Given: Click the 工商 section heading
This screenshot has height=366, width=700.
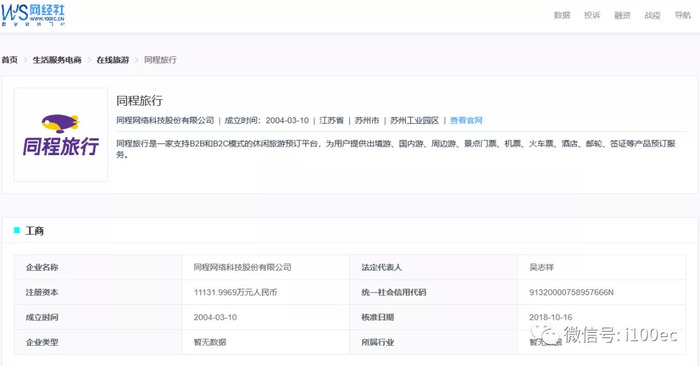Looking at the screenshot, I should pyautogui.click(x=34, y=231).
